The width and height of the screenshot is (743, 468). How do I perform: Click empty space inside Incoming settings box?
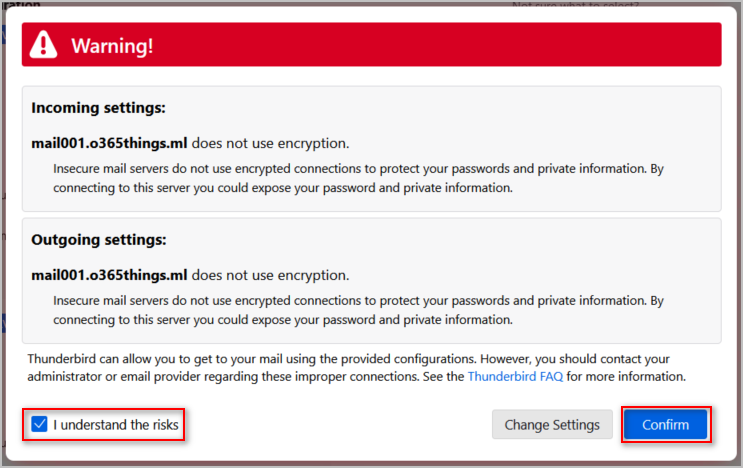tap(521, 118)
